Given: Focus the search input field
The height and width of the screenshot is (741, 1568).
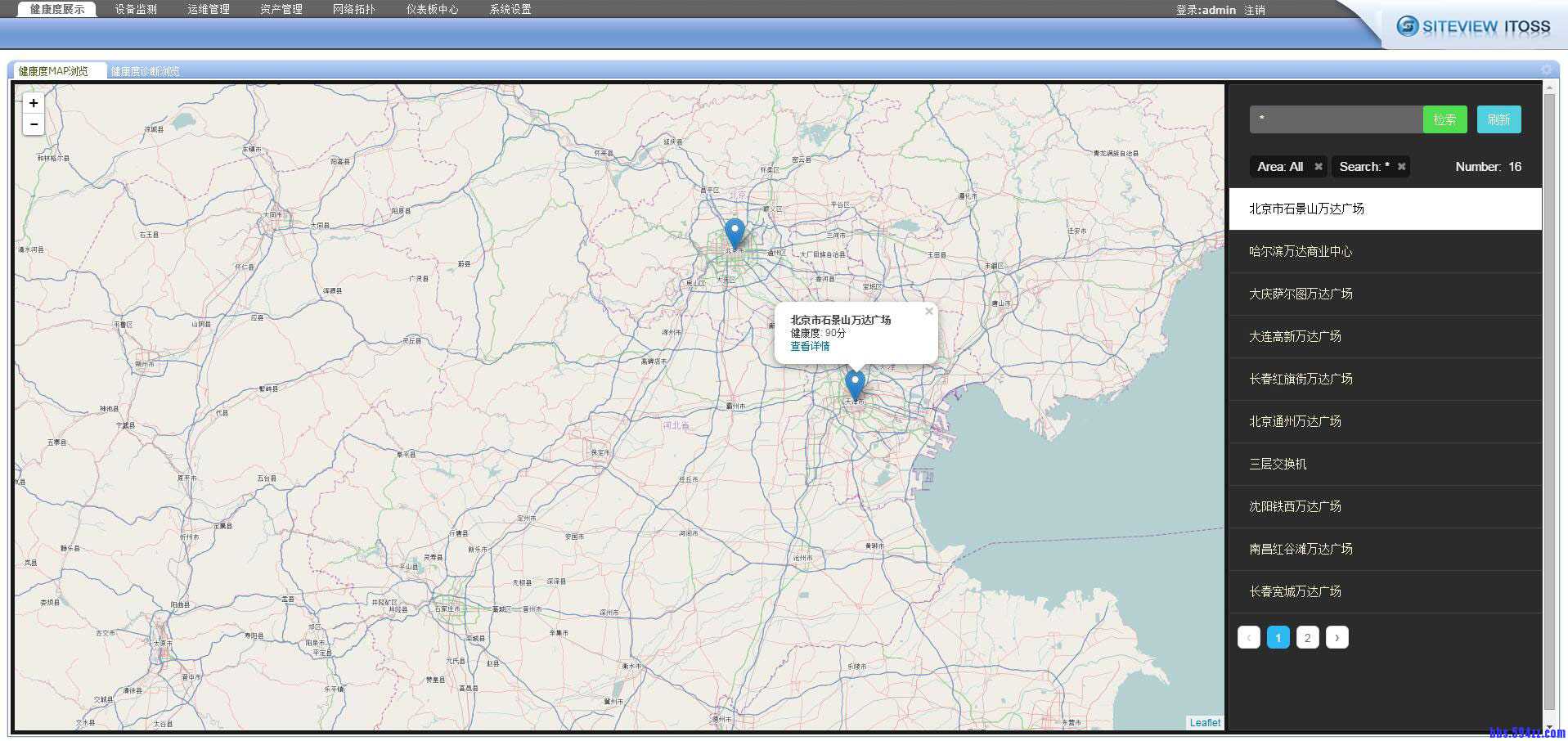Looking at the screenshot, I should pos(1336,119).
